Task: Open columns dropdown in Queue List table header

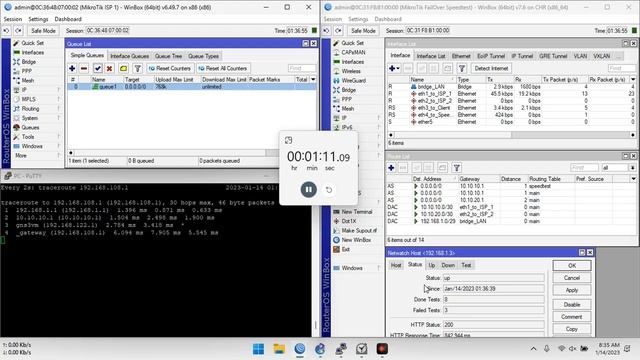Action: coord(313,80)
